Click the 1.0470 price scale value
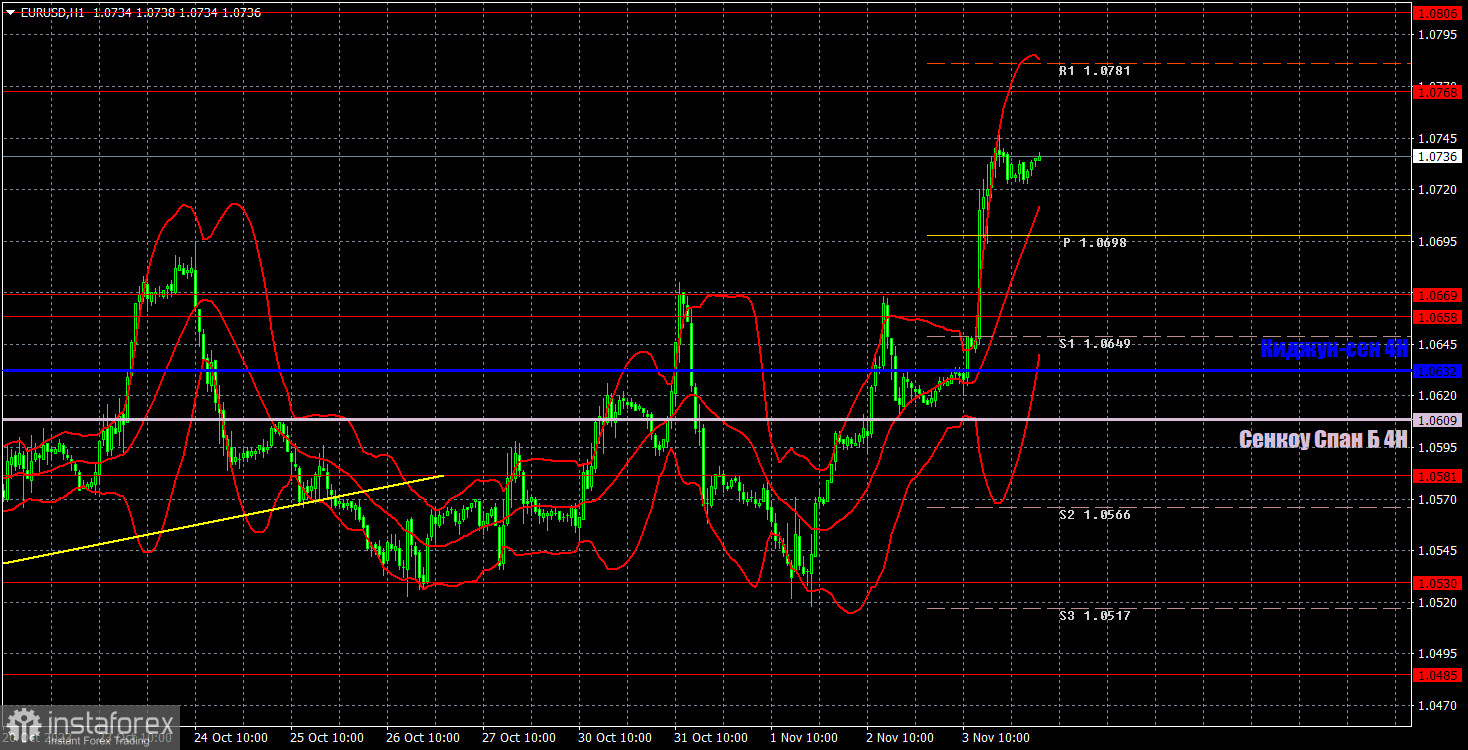Screen dimensions: 1468x750 tap(1438, 705)
